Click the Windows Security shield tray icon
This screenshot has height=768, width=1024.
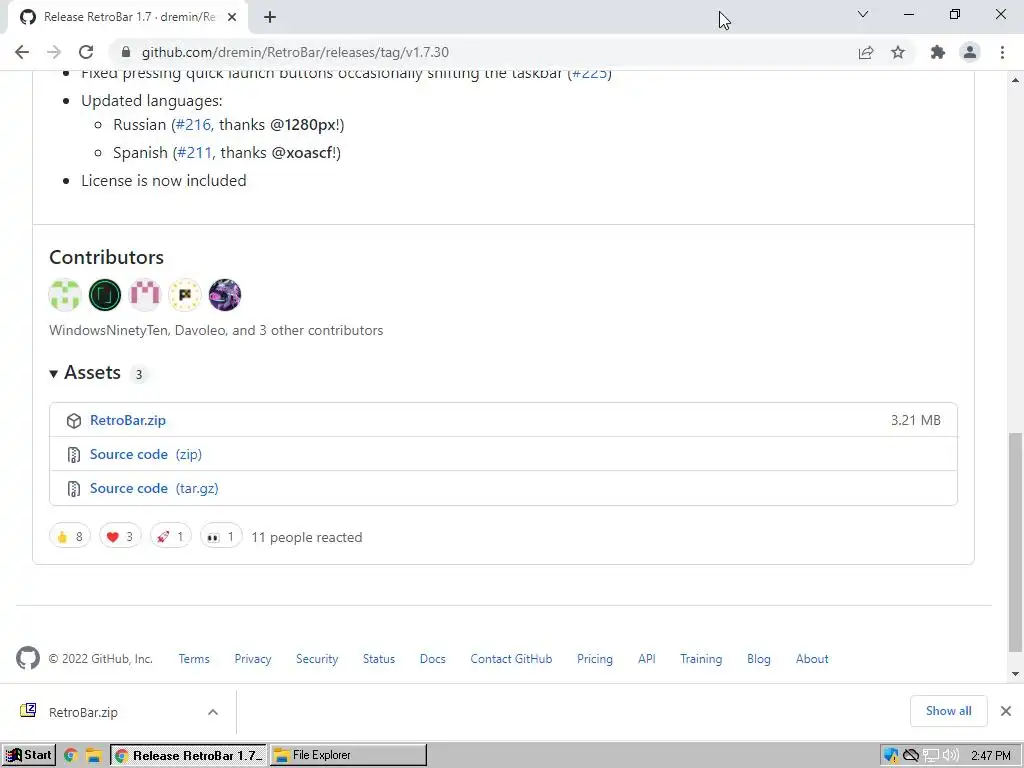pos(891,756)
